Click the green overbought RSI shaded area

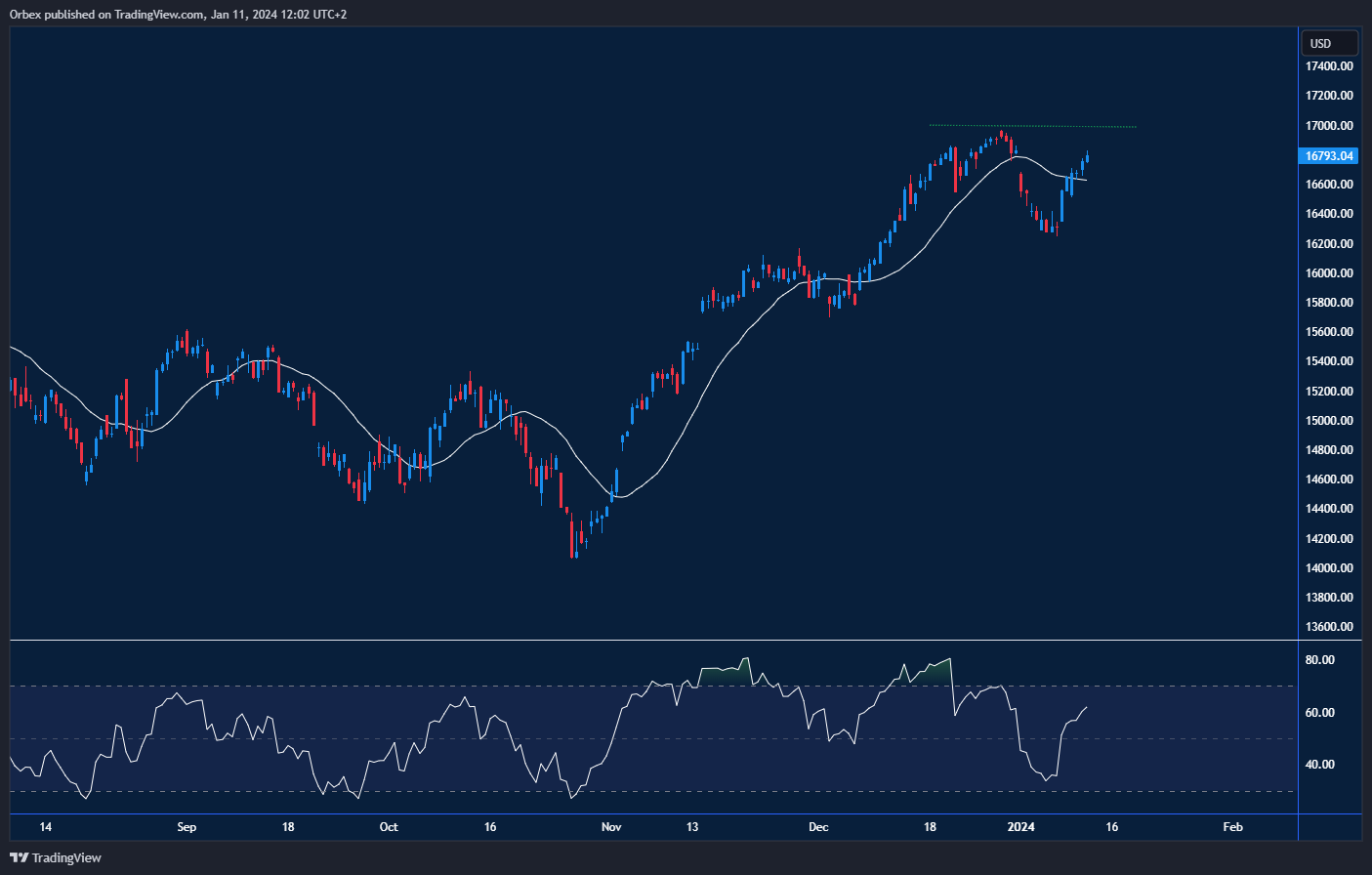point(725,675)
